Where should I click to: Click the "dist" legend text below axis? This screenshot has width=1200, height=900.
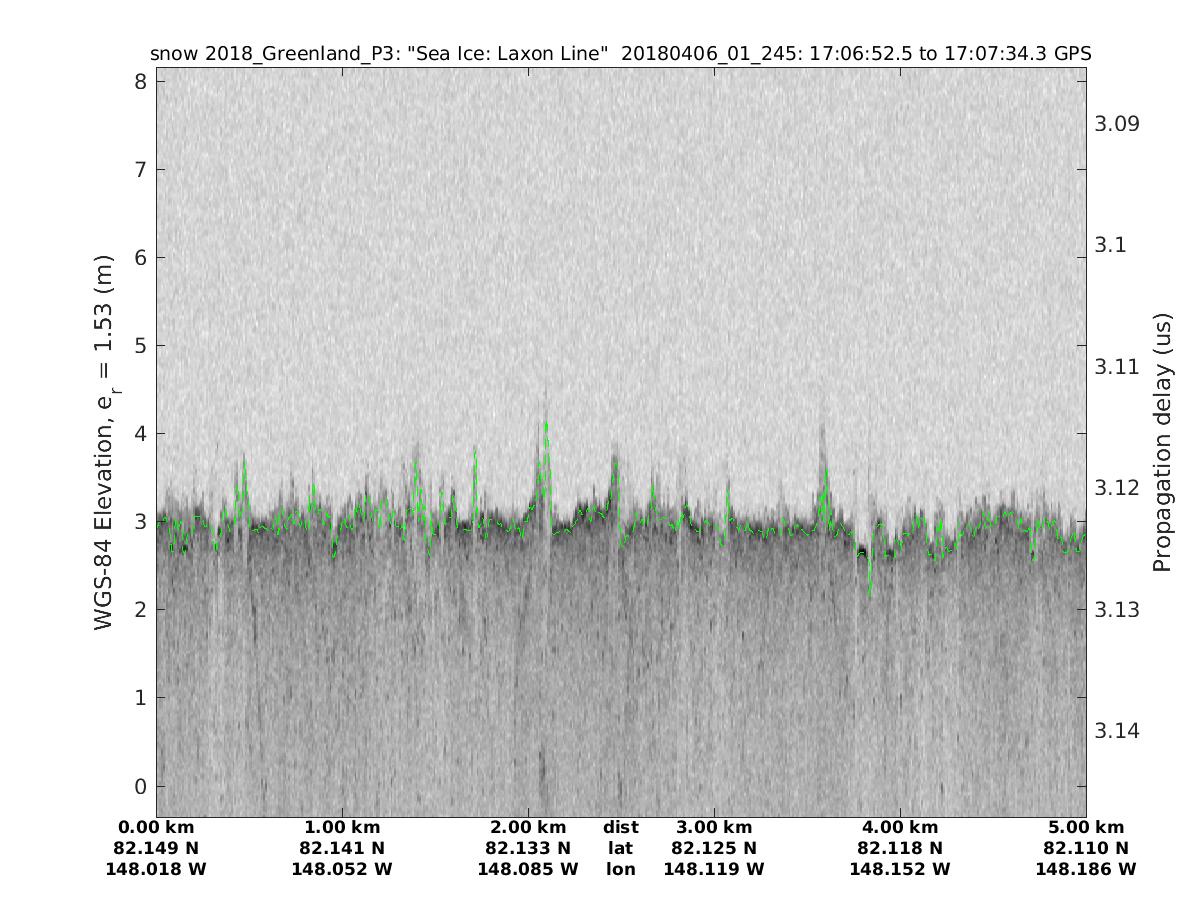click(x=621, y=828)
